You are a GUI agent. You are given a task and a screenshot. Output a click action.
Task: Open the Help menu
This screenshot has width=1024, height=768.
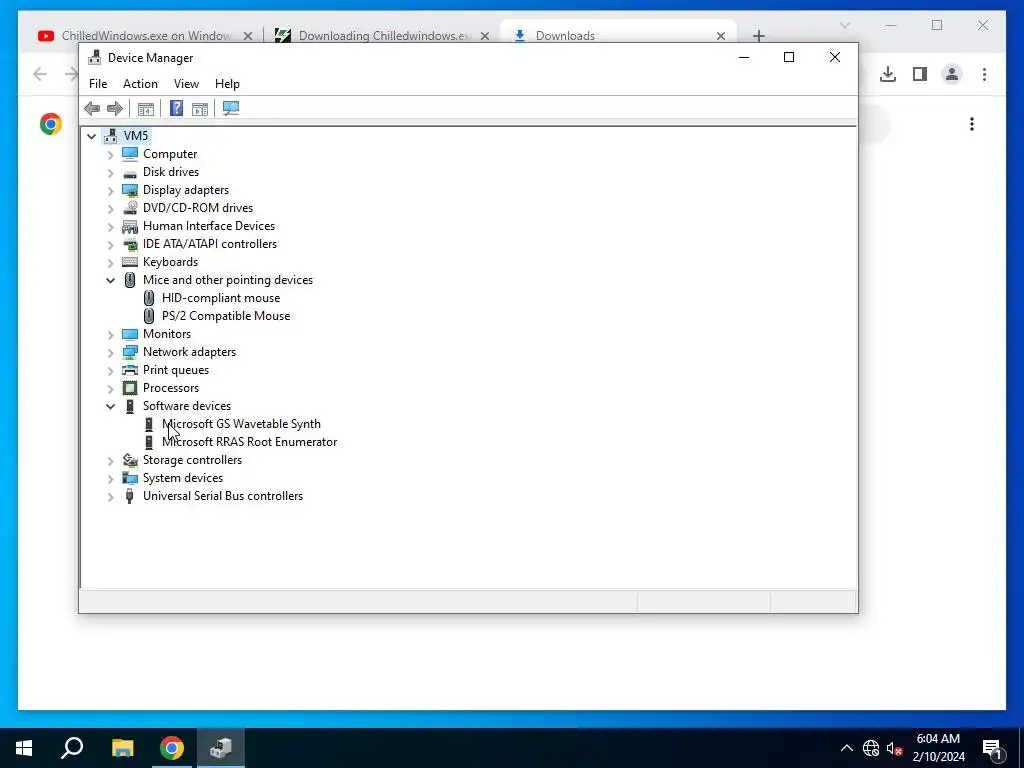[227, 84]
